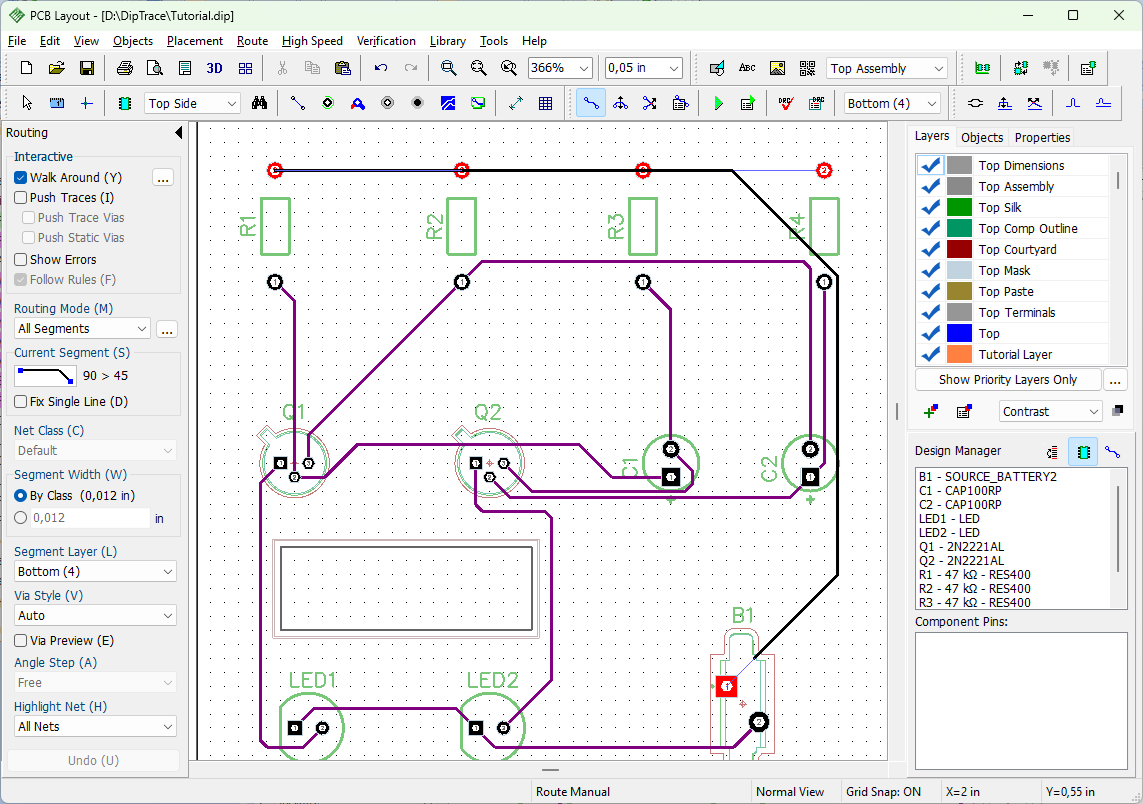Click the Place Component chip icon
This screenshot has width=1143, height=804.
click(125, 104)
